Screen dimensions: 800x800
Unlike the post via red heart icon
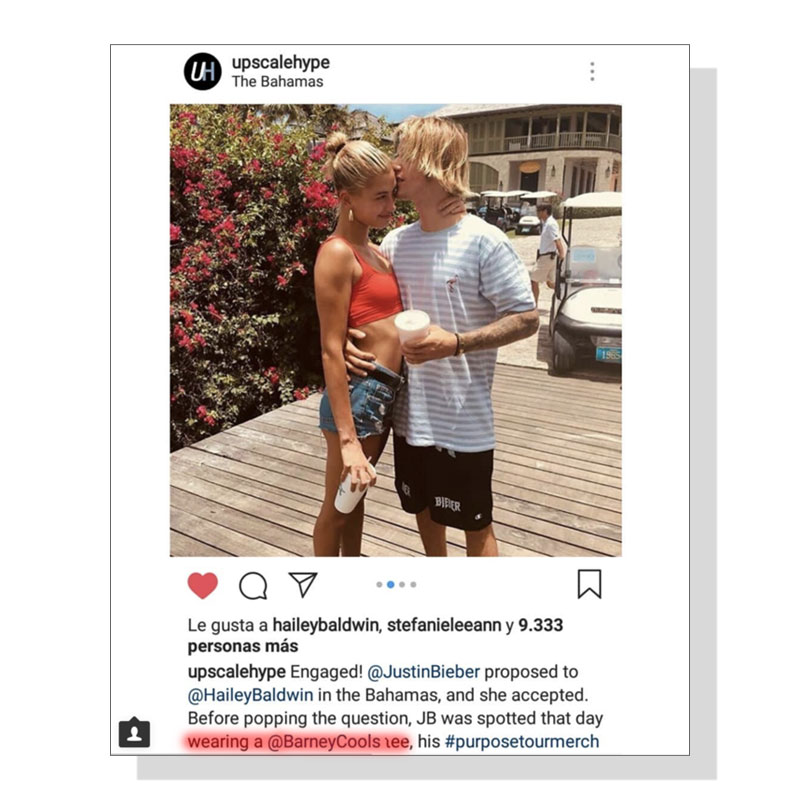(x=203, y=585)
